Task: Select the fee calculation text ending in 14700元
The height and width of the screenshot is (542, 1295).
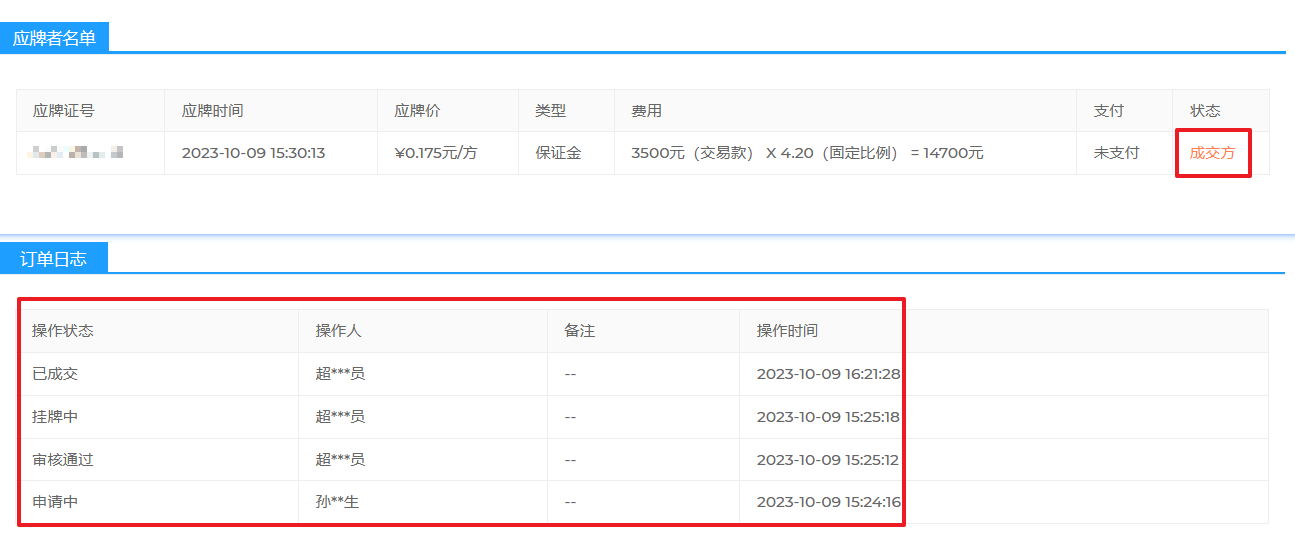Action: [x=807, y=153]
